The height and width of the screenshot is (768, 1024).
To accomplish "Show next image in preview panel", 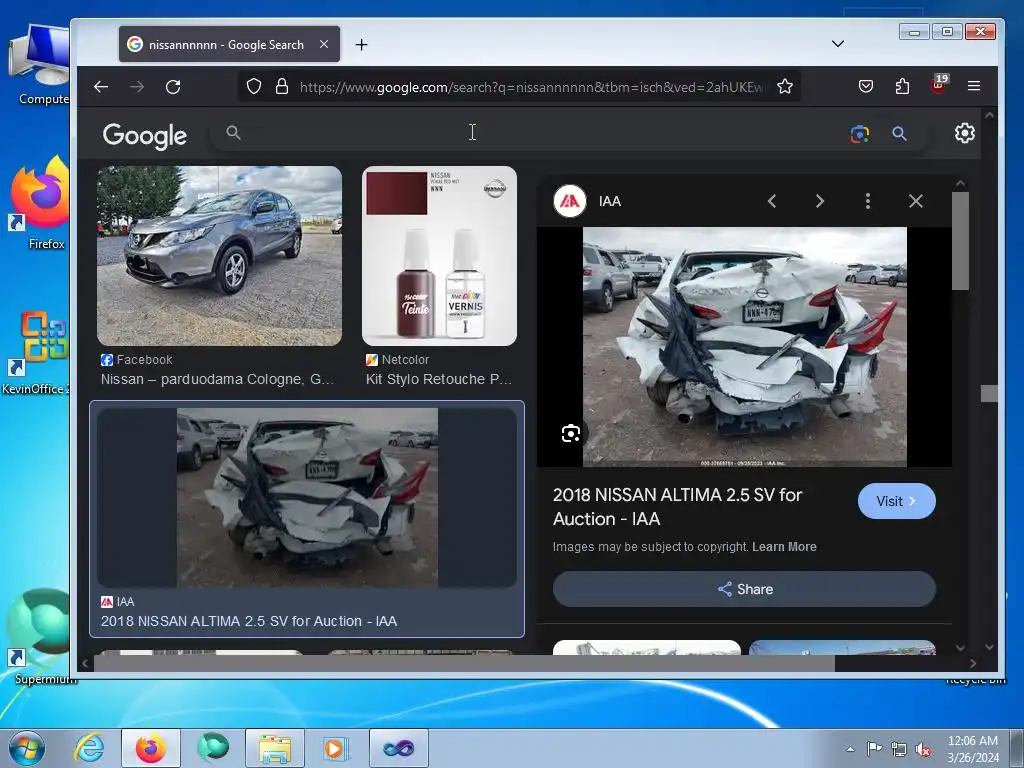I will tap(820, 201).
